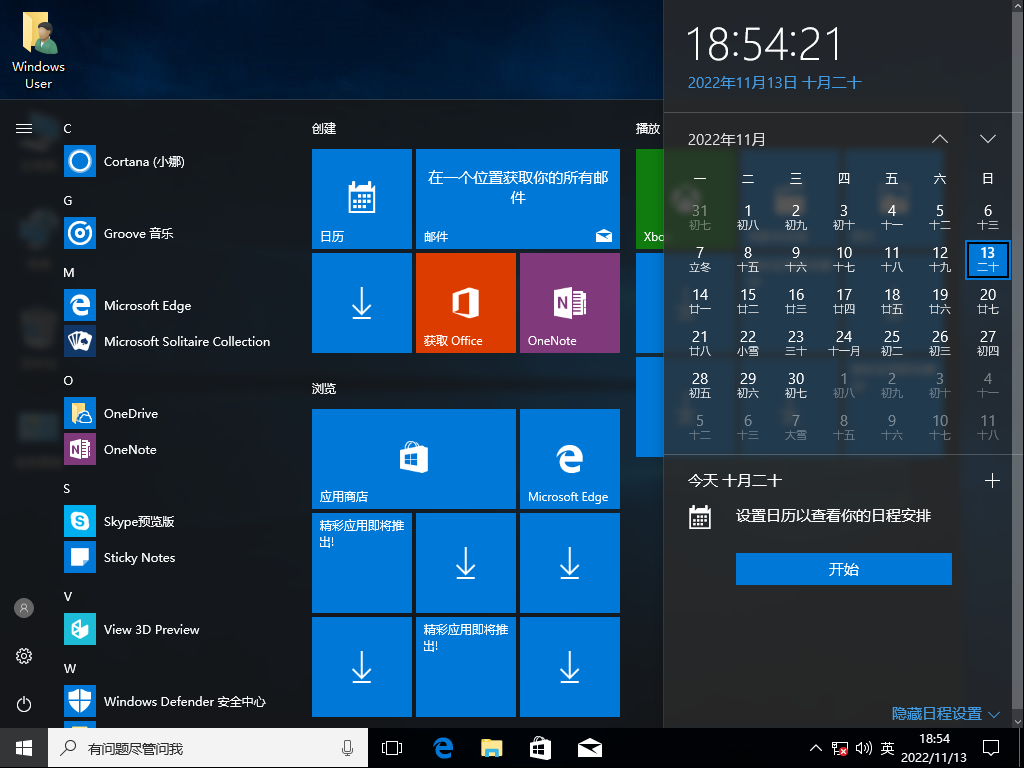Open the purple OneNote tile
1024x768 pixels.
pos(569,303)
